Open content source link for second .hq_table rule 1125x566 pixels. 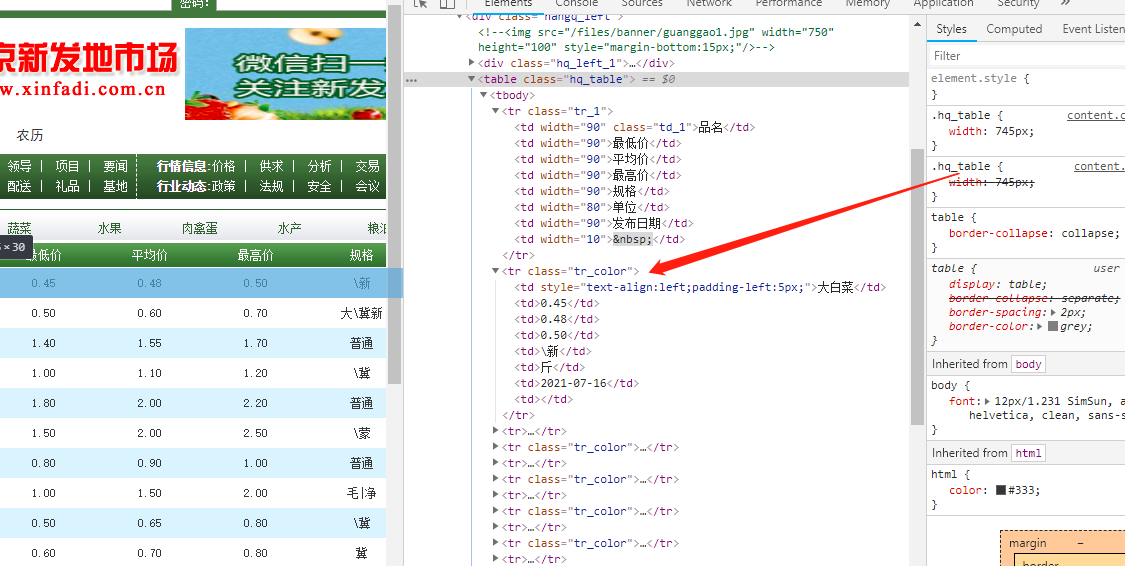[1099, 166]
